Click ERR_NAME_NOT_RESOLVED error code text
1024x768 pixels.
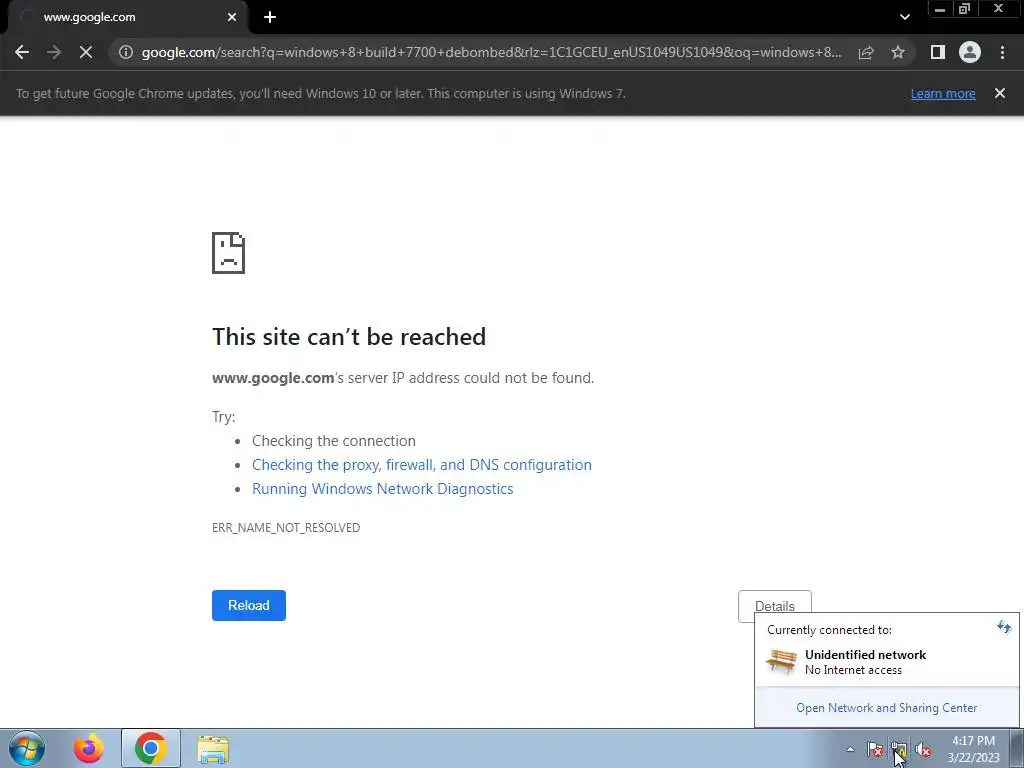tap(286, 528)
